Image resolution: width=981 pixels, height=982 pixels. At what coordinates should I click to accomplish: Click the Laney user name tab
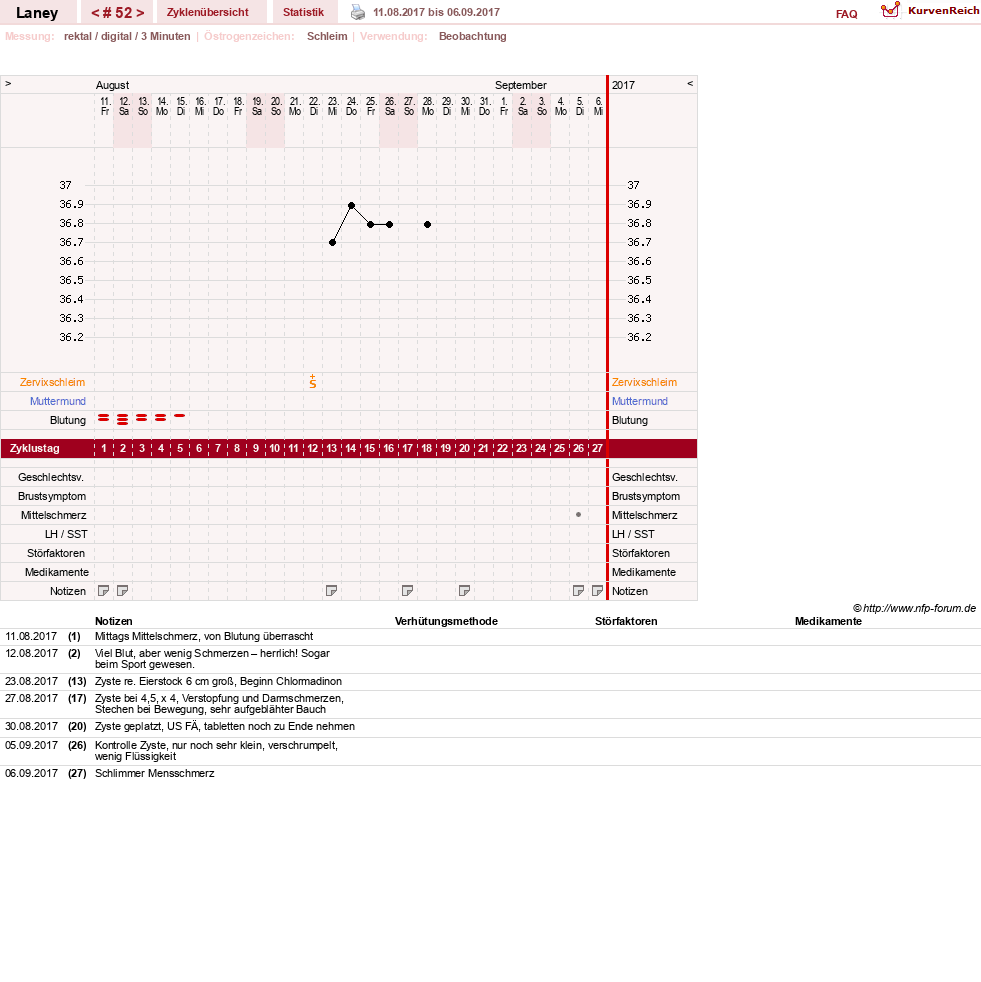click(37, 13)
